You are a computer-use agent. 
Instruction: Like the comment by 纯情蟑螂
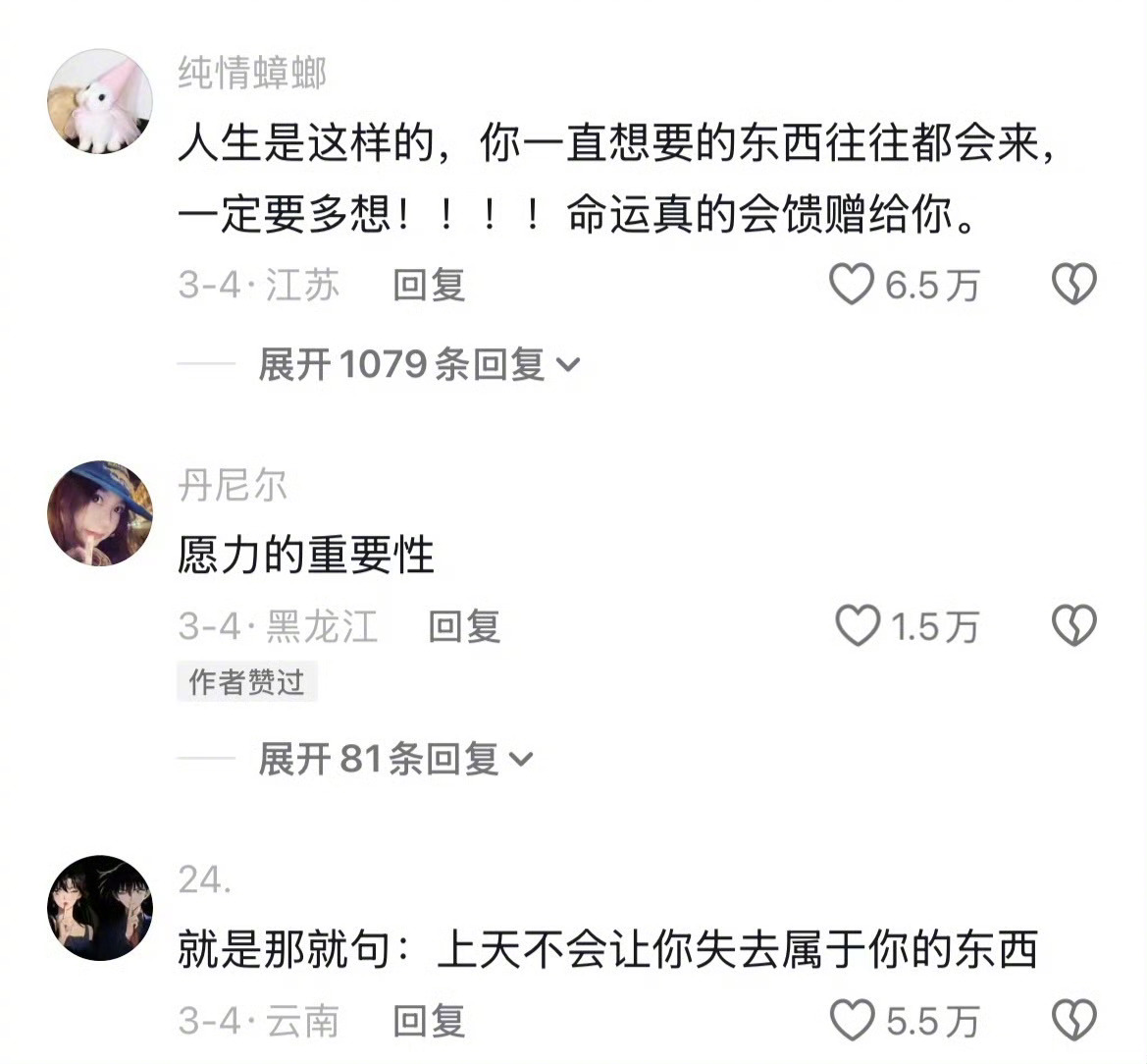(852, 284)
